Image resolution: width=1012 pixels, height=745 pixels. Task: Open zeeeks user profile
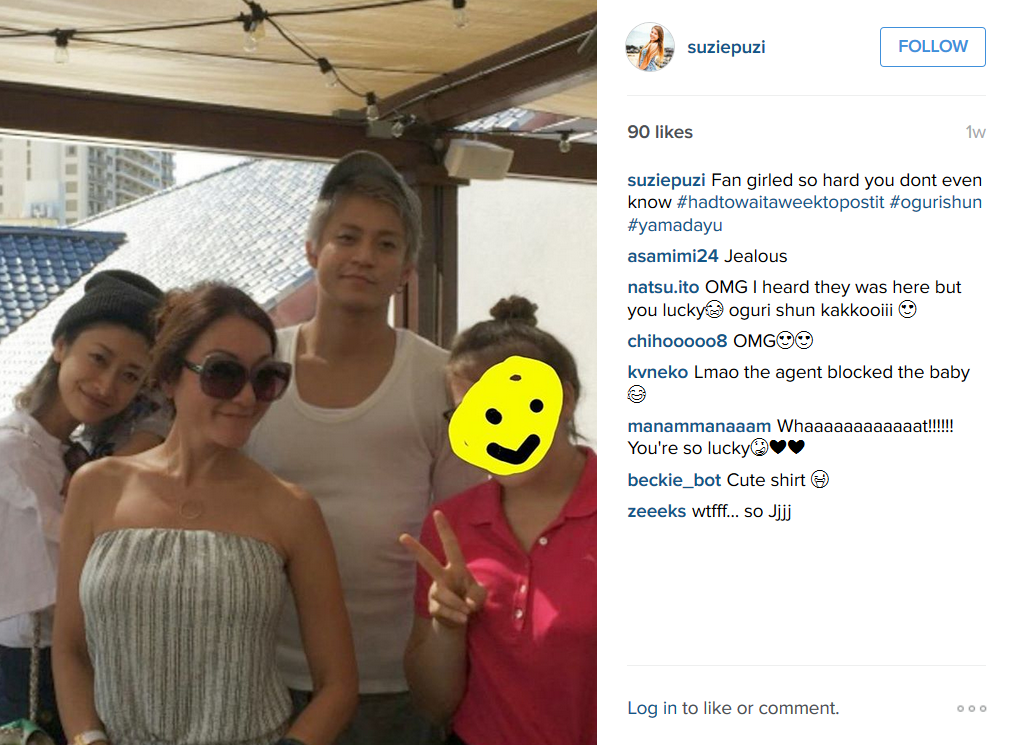click(x=656, y=511)
